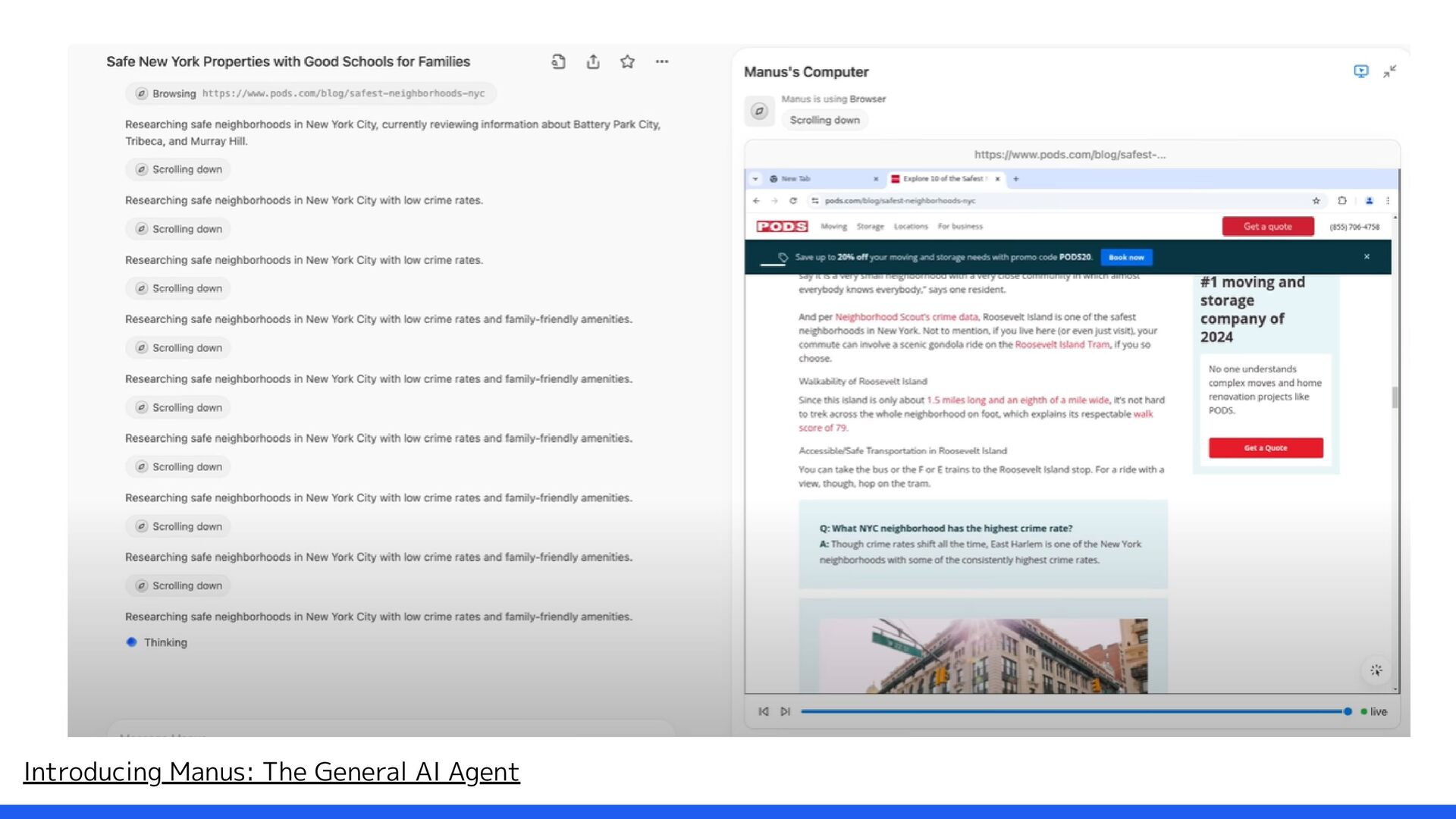Open the Storage menu on PODS site
The height and width of the screenshot is (819, 1456).
coord(870,226)
